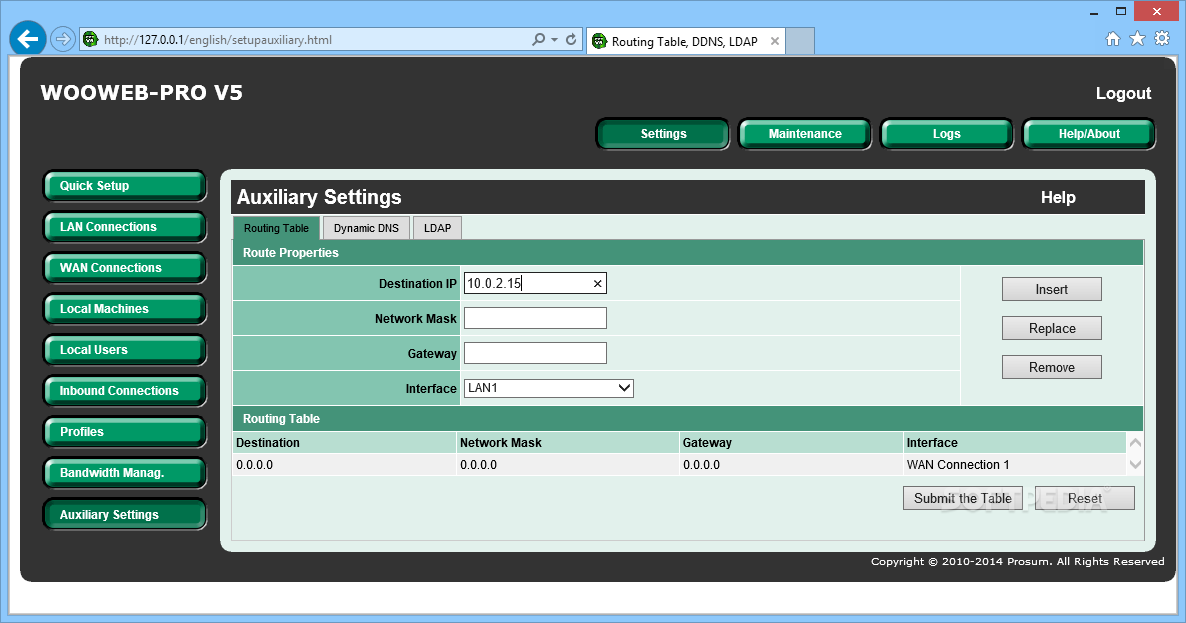
Task: Click the Insert button
Action: pos(1051,290)
